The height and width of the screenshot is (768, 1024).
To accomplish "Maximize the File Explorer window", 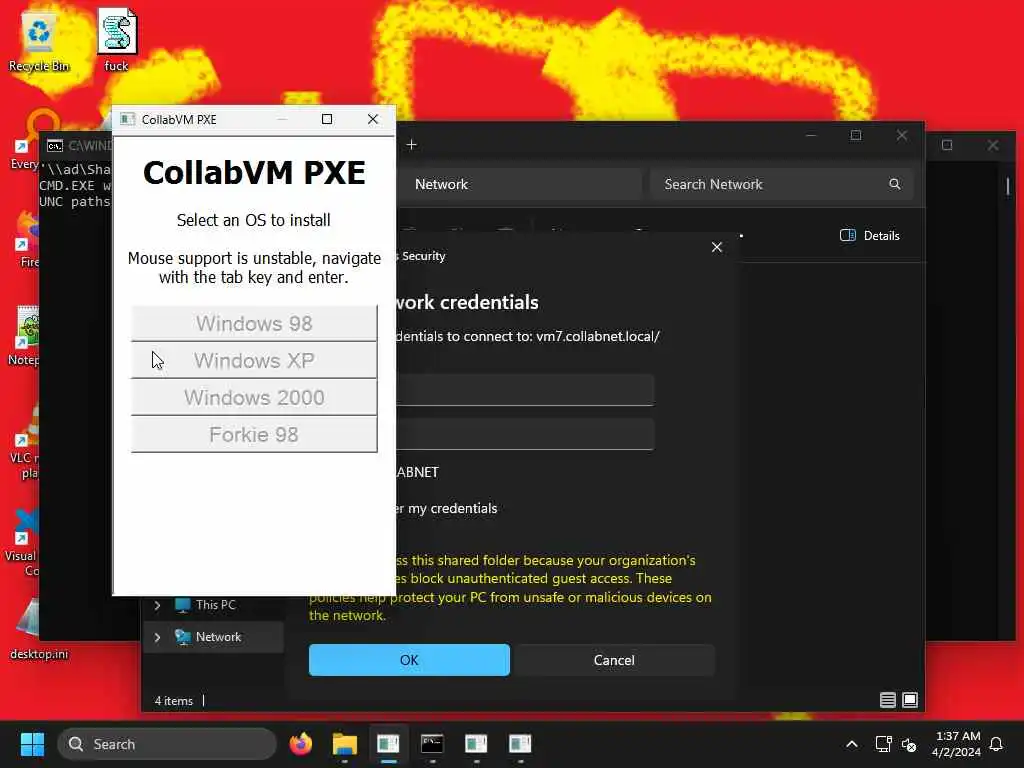I will [856, 135].
